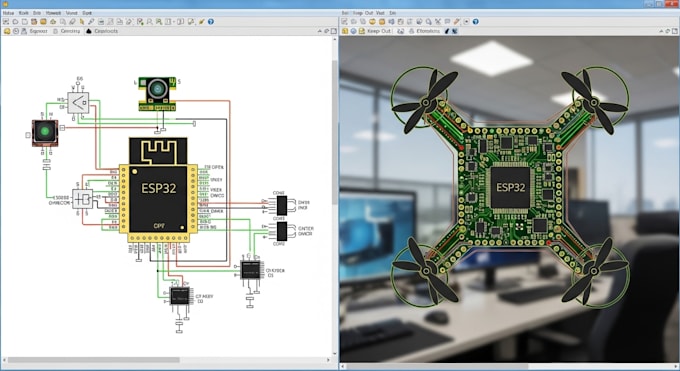Image resolution: width=680 pixels, height=371 pixels.
Task: Click the schematic scroll left arrow
Action: (x=4, y=360)
